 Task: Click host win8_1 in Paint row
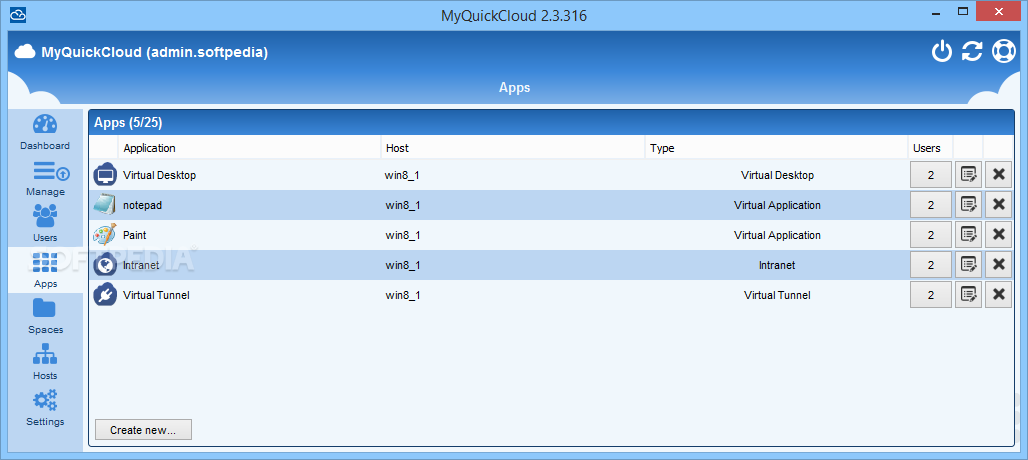[x=403, y=235]
